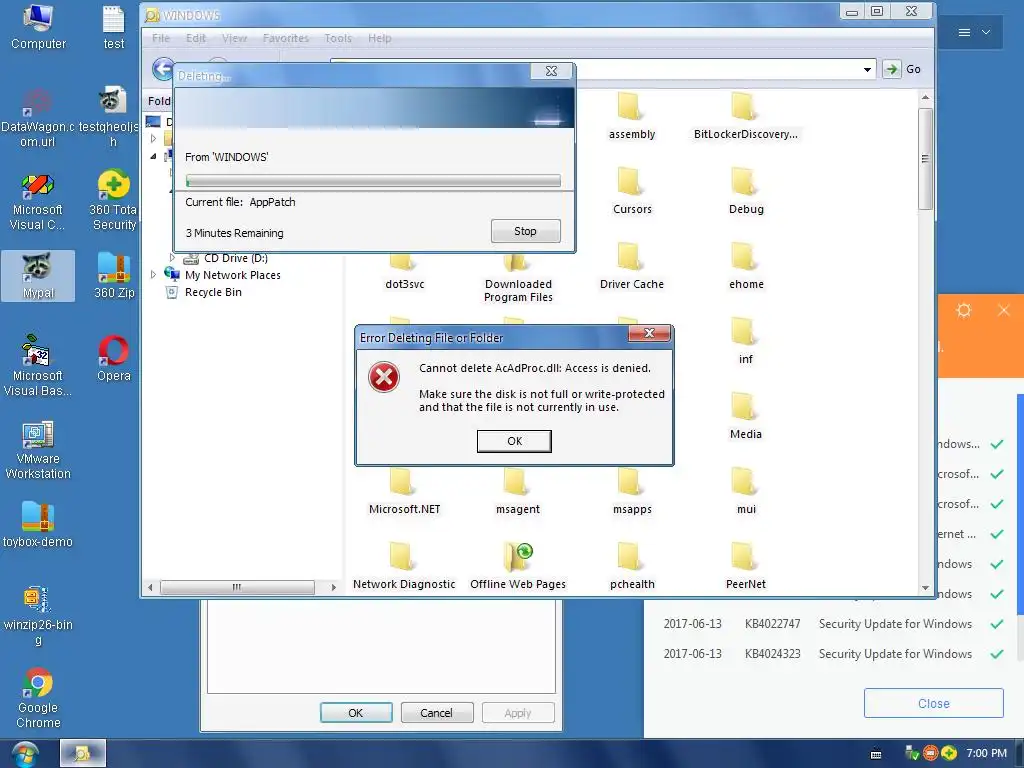Expand the CD Drive (D:) tree node
Image resolution: width=1024 pixels, height=768 pixels.
point(172,258)
